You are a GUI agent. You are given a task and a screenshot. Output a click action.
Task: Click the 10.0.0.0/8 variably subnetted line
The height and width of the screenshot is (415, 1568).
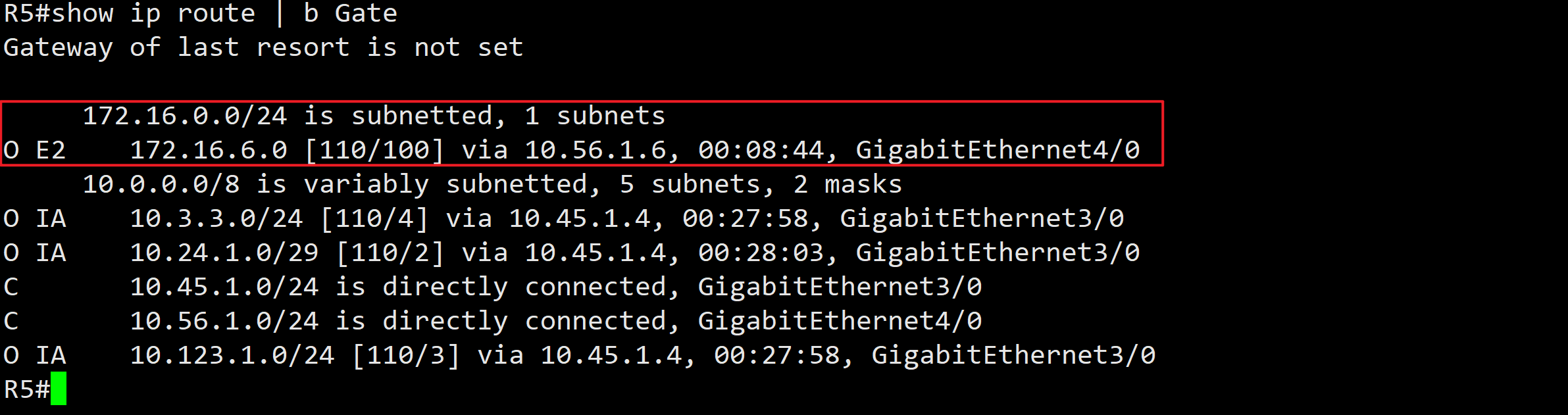click(492, 185)
